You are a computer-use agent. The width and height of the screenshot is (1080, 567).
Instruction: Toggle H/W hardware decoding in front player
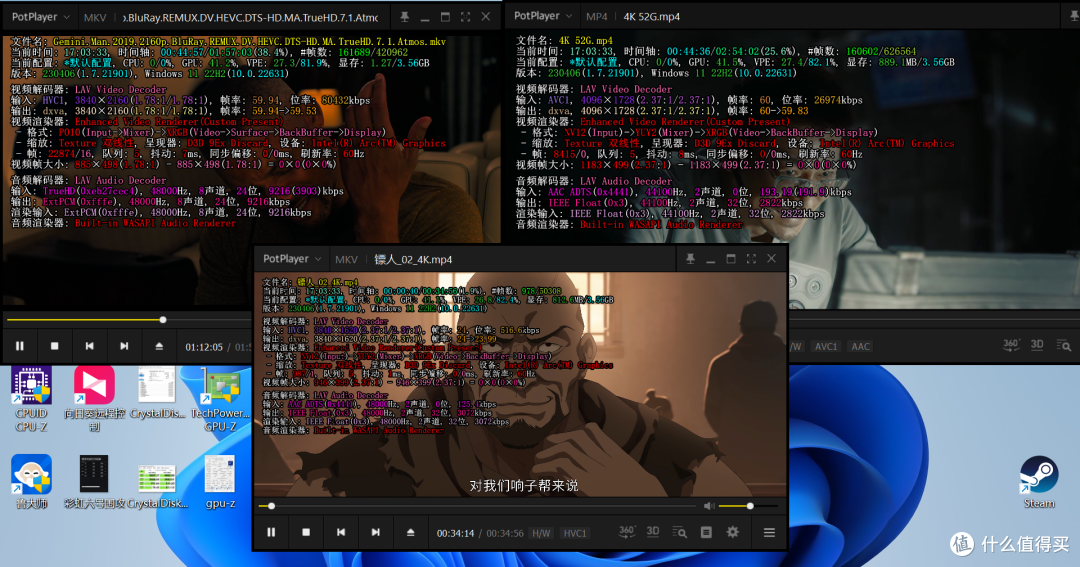541,533
